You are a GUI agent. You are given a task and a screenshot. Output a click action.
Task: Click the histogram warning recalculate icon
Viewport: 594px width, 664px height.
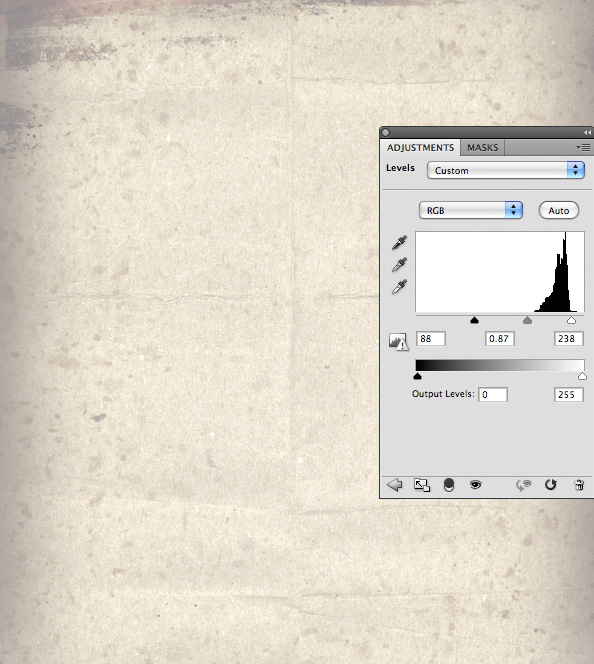tap(398, 341)
